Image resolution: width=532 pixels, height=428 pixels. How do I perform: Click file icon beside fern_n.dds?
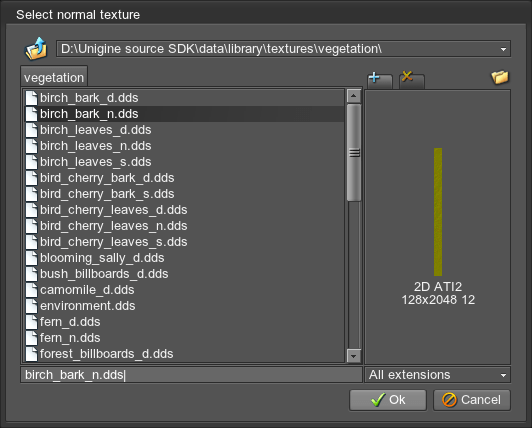point(32,338)
